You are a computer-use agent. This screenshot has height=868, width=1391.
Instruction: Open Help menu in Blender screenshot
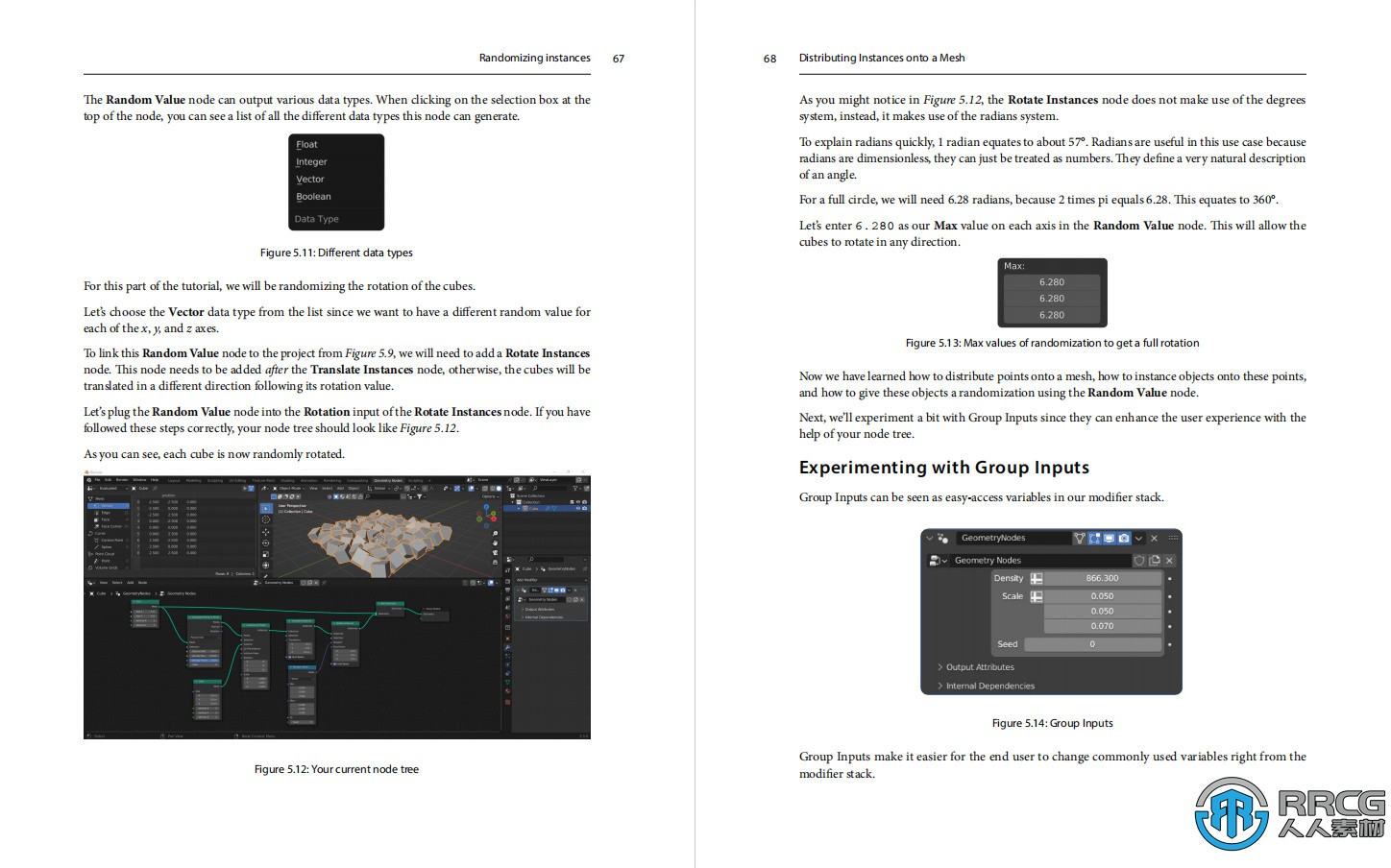(155, 480)
